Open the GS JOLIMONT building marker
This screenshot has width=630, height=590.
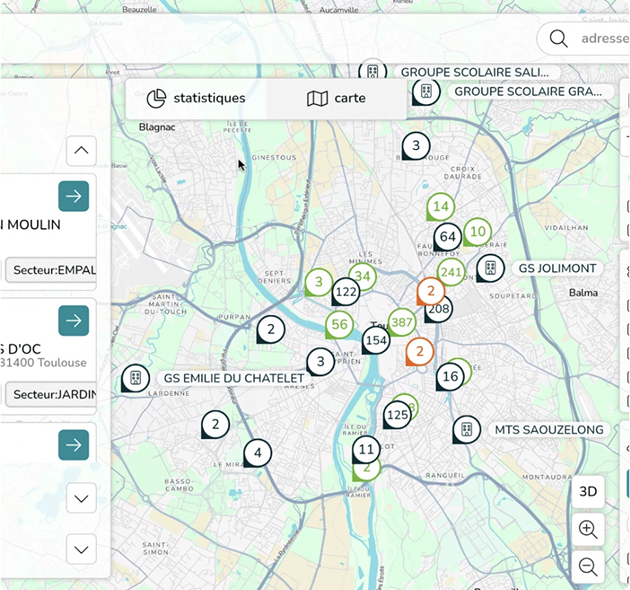(x=489, y=268)
